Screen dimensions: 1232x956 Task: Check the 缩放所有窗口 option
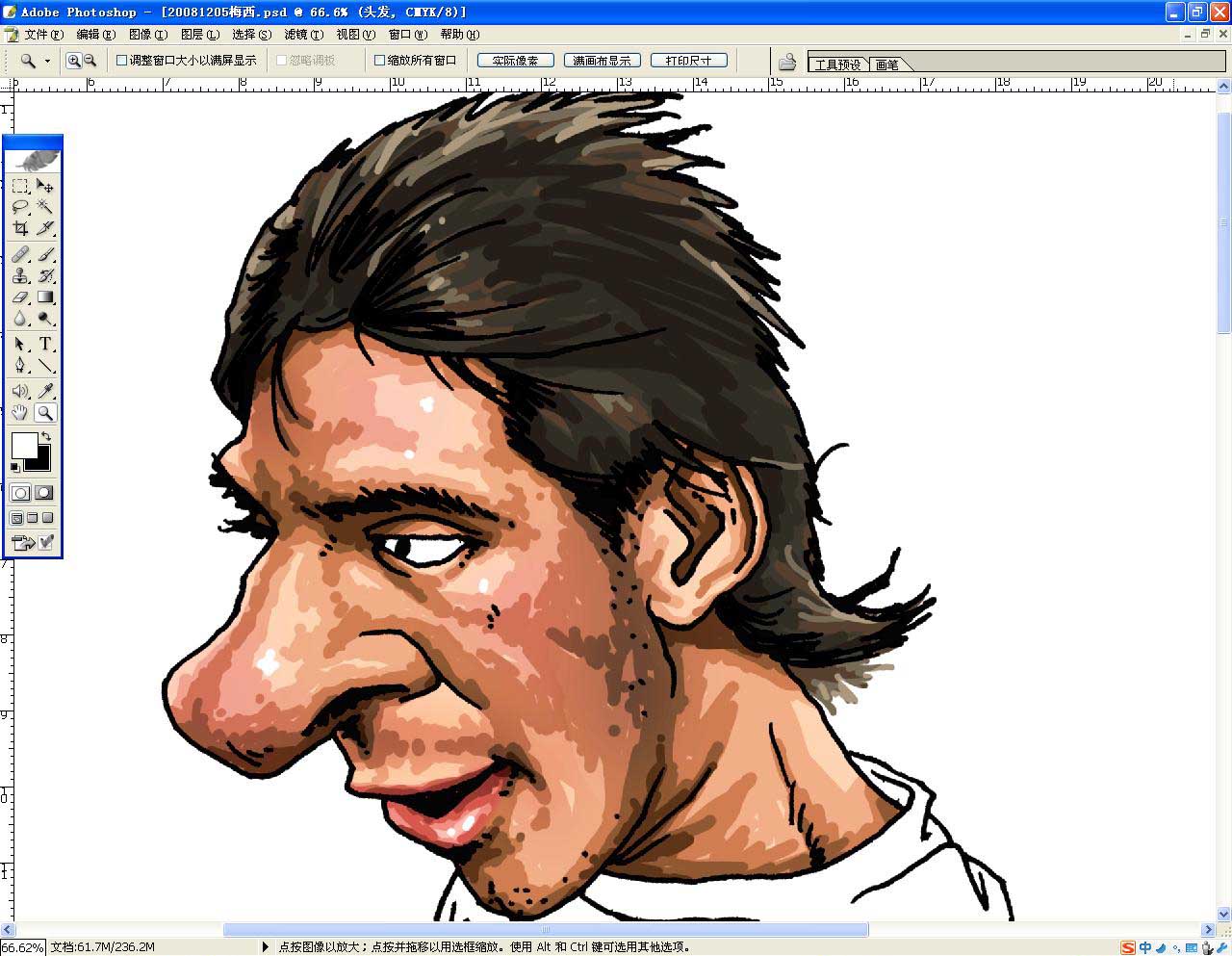[379, 61]
